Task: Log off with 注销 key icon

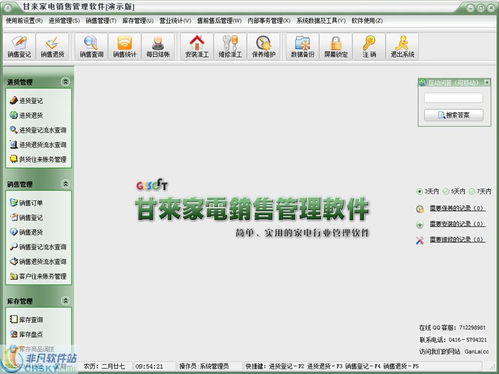Action: [x=369, y=46]
